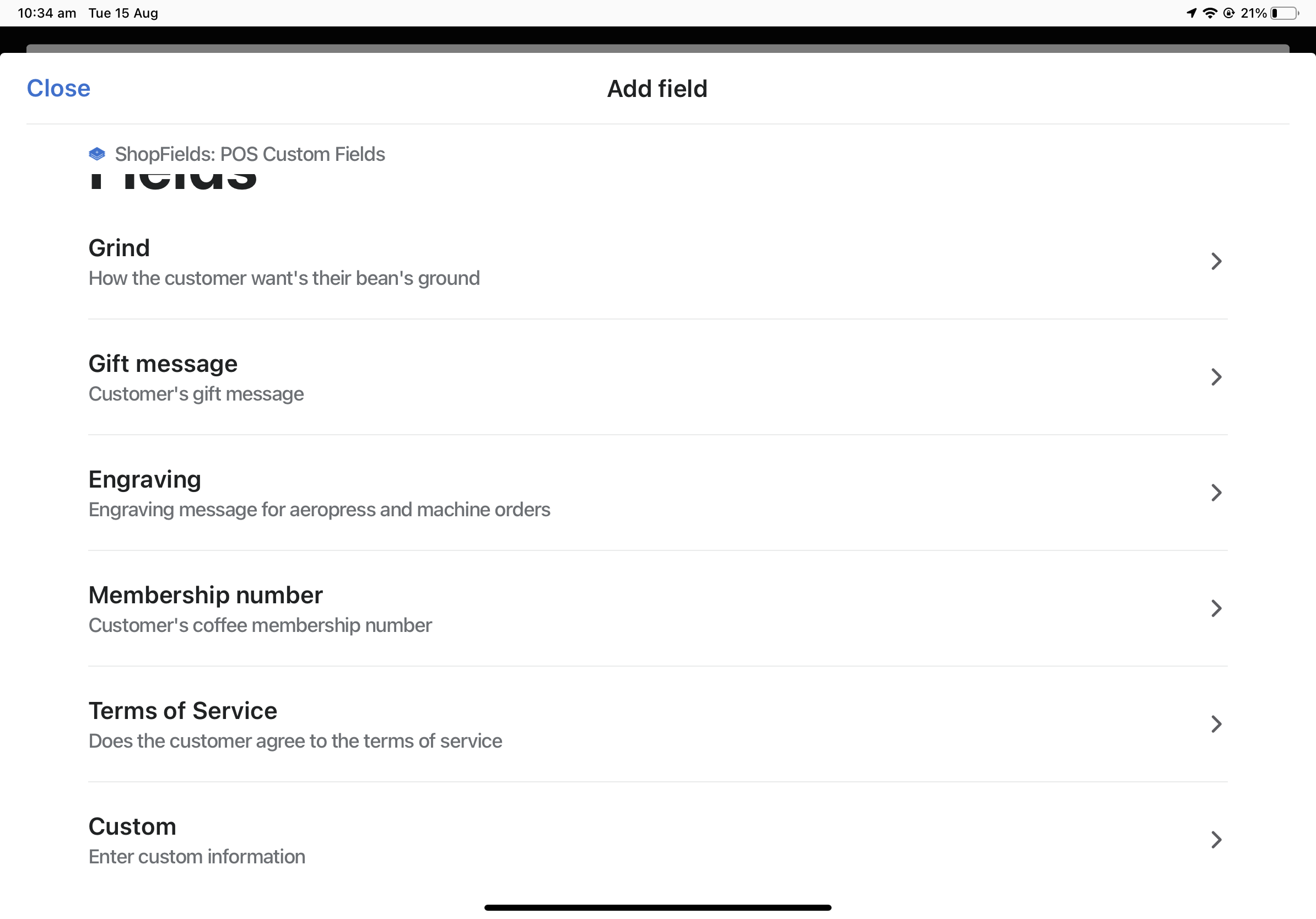1316x919 pixels.
Task: Expand the Grind row chevron
Action: click(x=1217, y=261)
